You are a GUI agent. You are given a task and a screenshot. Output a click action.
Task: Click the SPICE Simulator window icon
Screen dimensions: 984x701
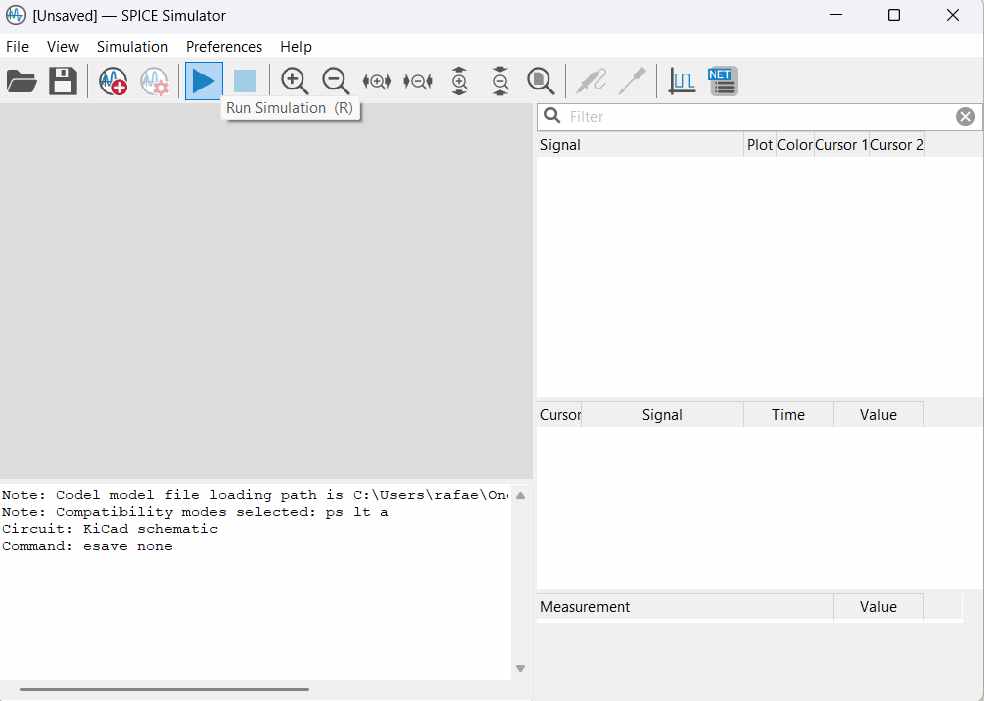click(16, 16)
